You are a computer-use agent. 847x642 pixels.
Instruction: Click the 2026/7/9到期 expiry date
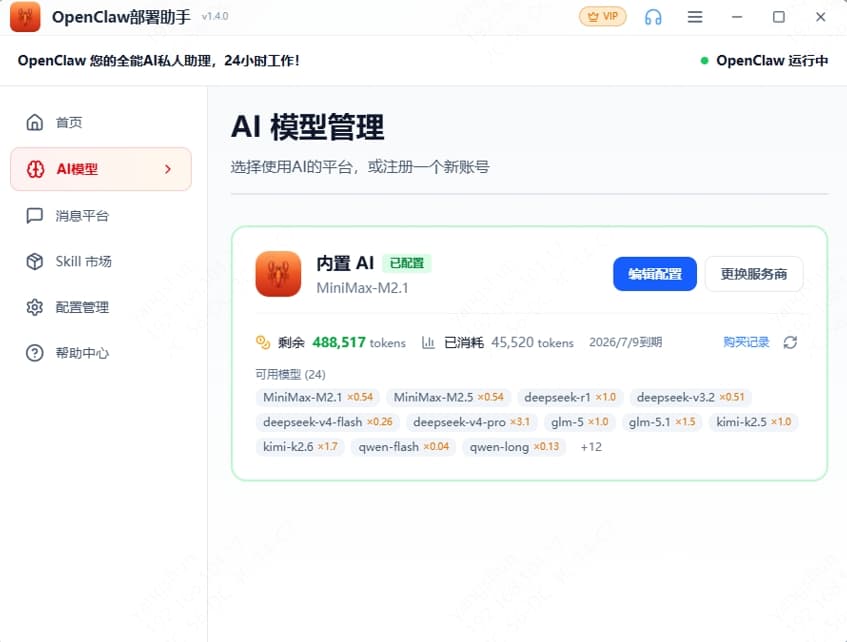point(626,342)
